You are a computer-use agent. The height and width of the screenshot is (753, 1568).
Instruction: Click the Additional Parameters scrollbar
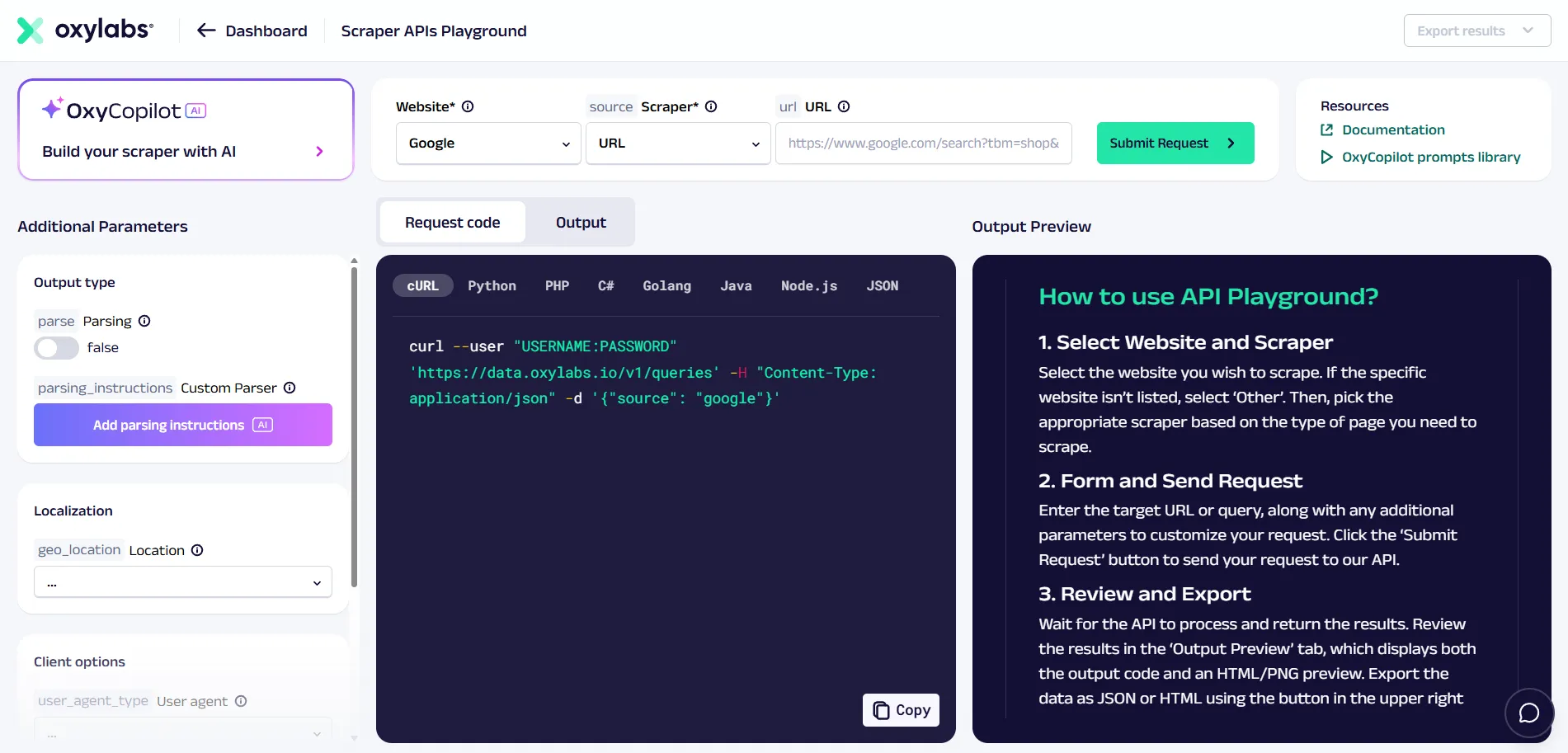(x=354, y=429)
